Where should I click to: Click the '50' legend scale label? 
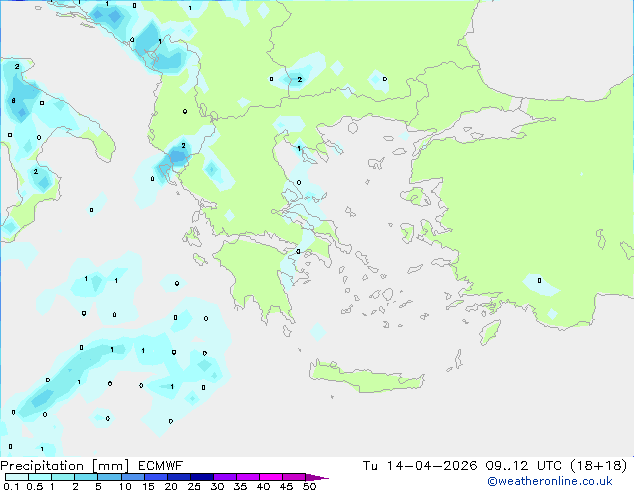tap(309, 486)
